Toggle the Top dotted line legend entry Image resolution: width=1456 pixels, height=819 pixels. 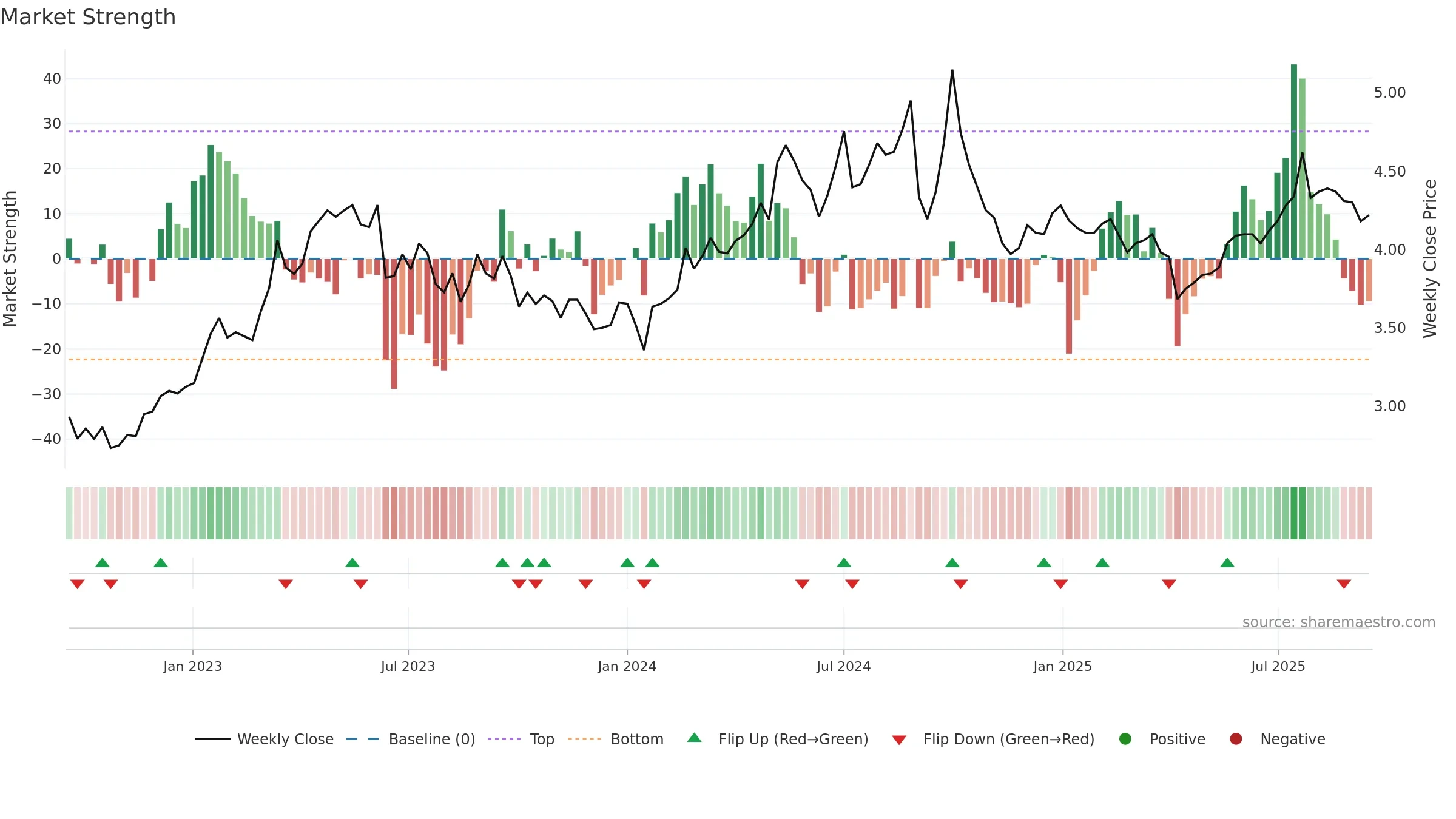coord(521,739)
